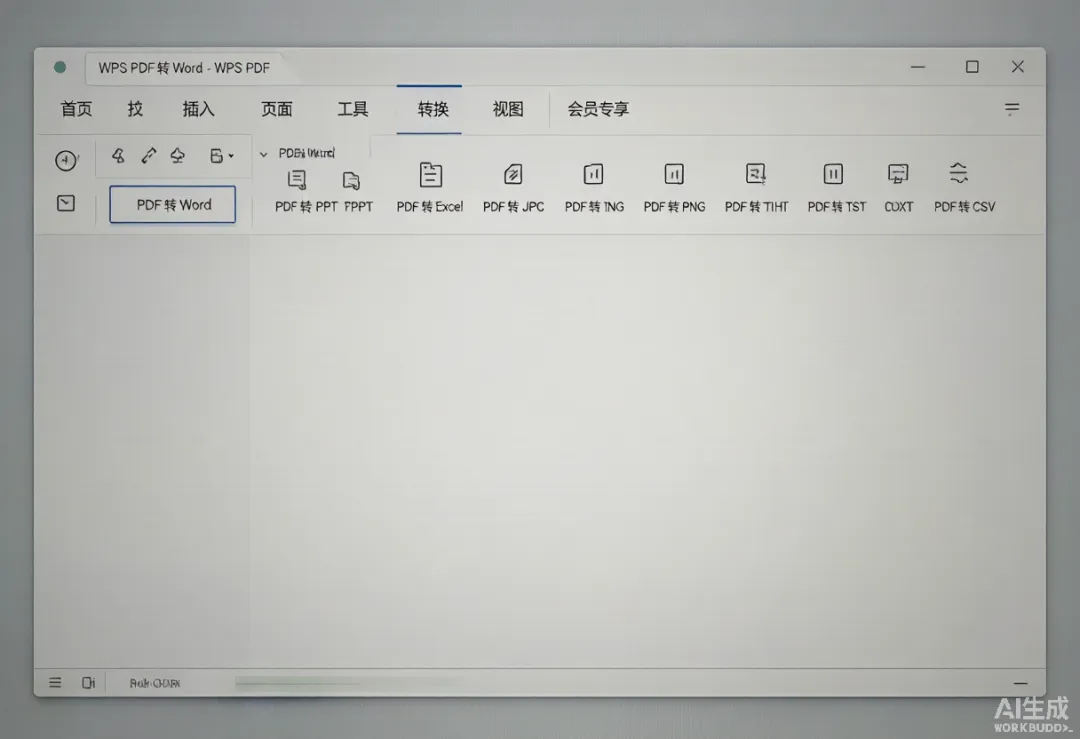Click the square box icon below the clock
This screenshot has height=739, width=1080.
(x=66, y=203)
